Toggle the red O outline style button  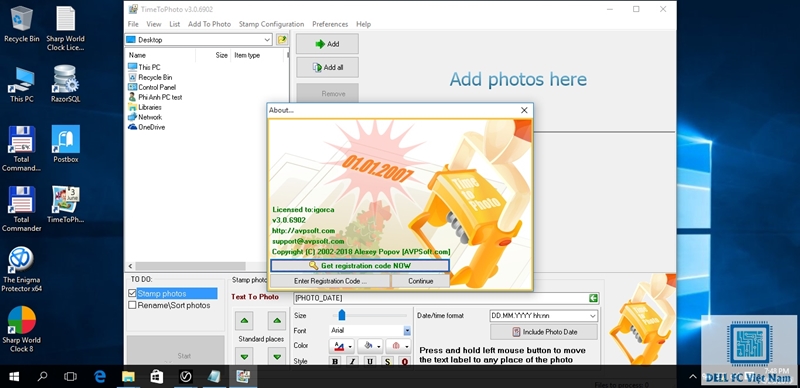(405, 361)
